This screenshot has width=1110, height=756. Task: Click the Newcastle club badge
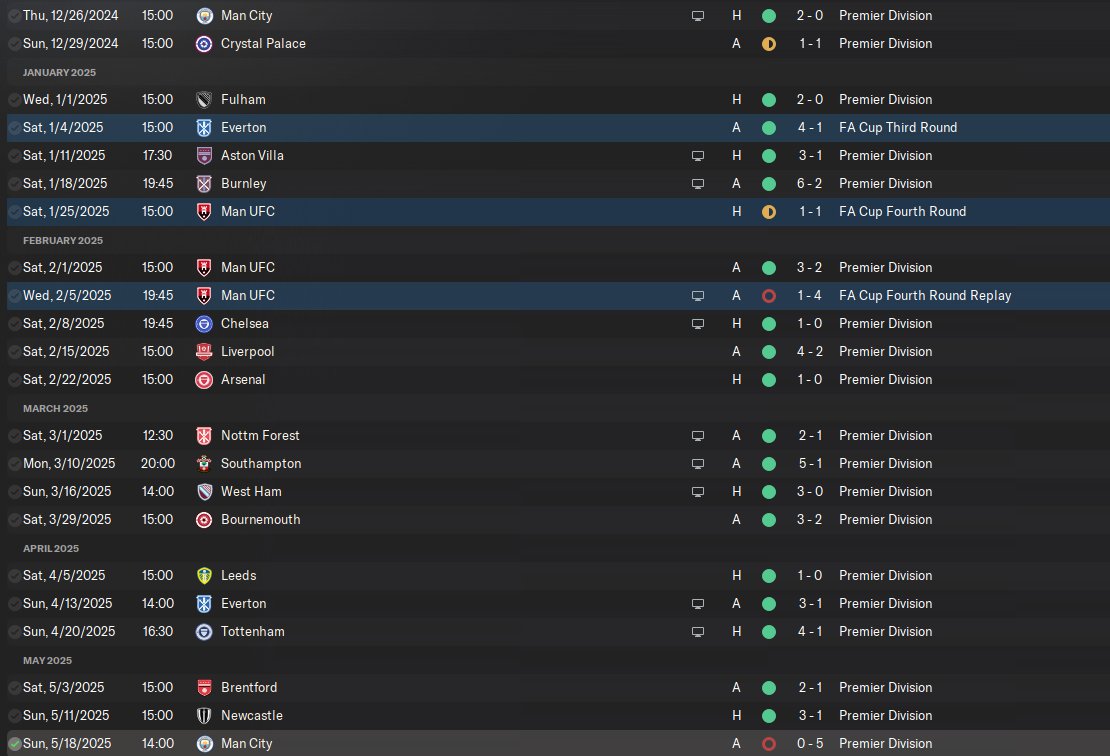click(204, 716)
